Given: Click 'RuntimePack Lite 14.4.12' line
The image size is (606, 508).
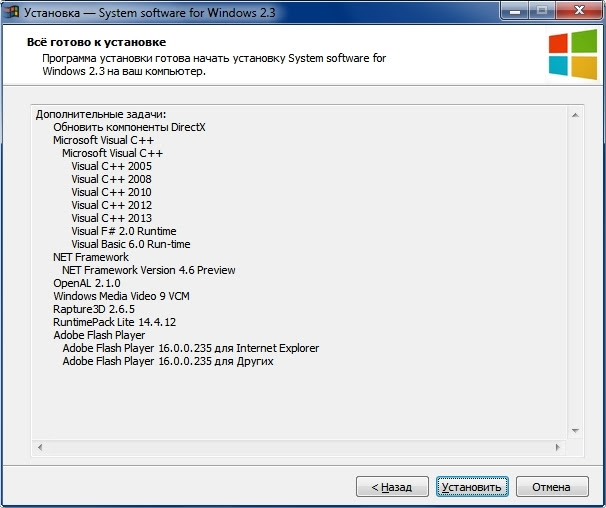Looking at the screenshot, I should [x=114, y=322].
